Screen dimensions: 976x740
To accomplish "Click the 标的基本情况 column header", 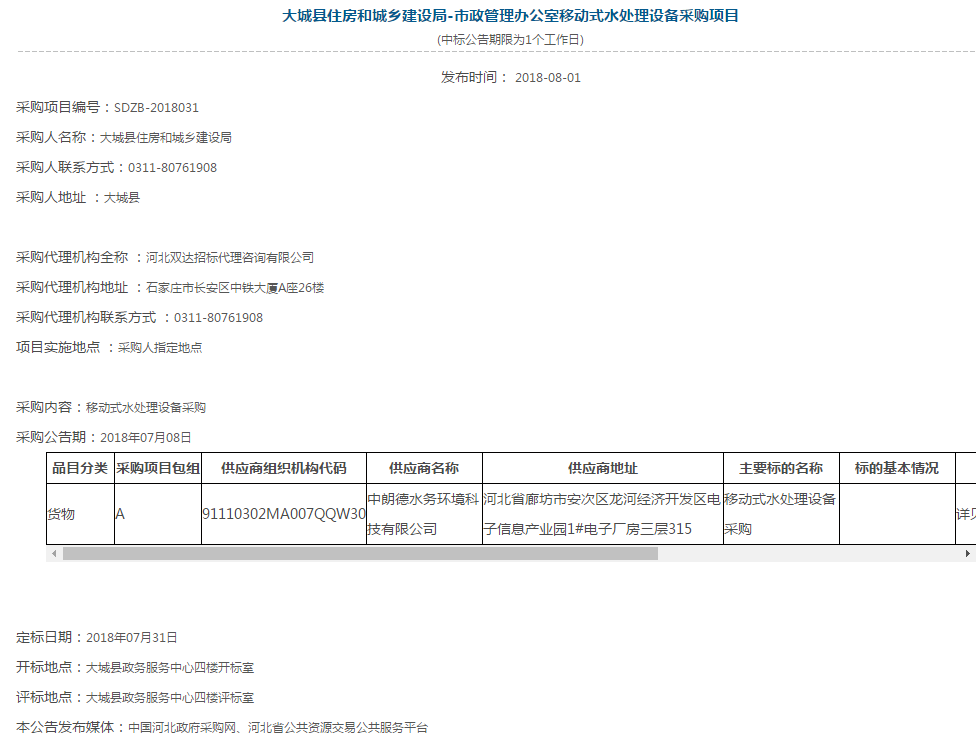I will pos(896,468).
